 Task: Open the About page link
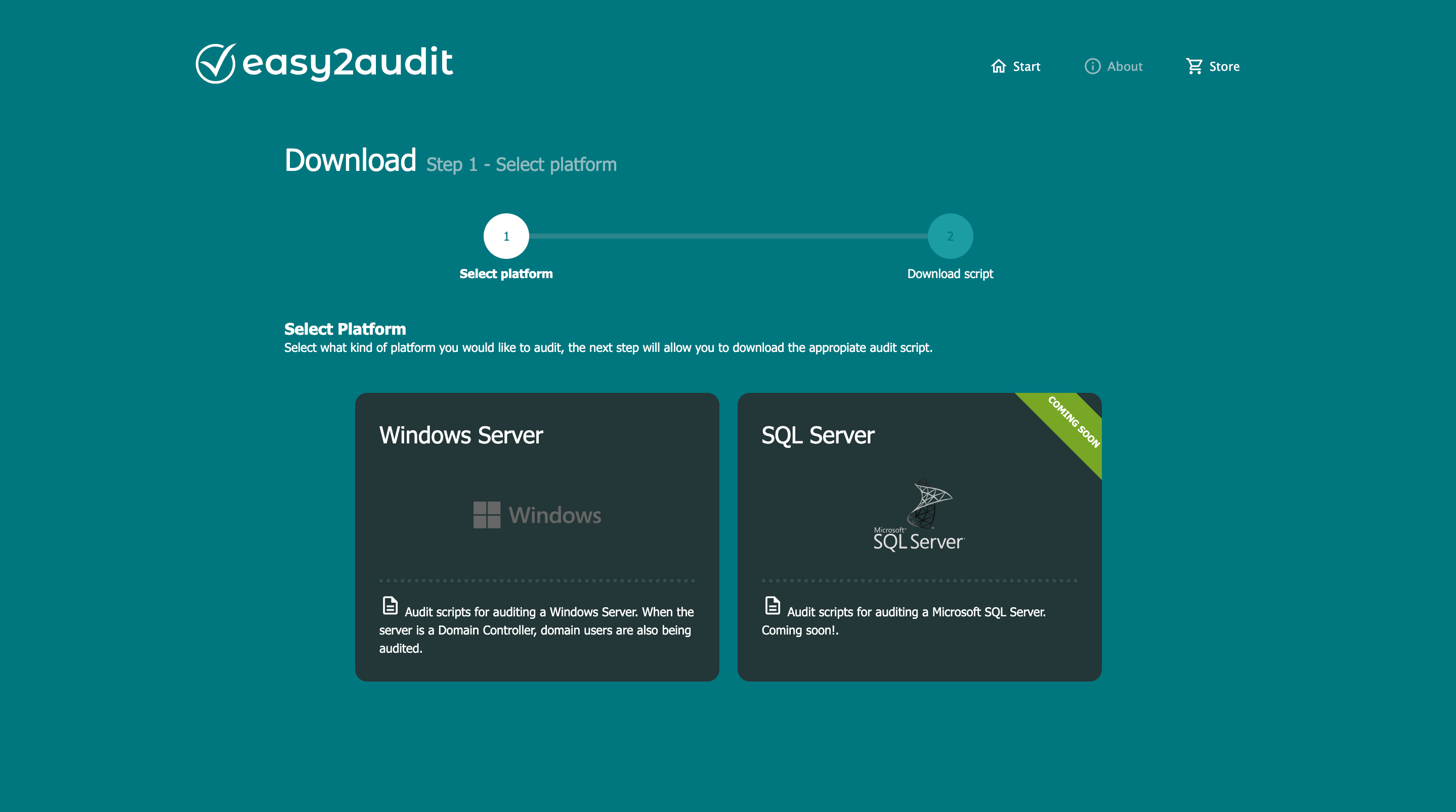(x=1124, y=67)
